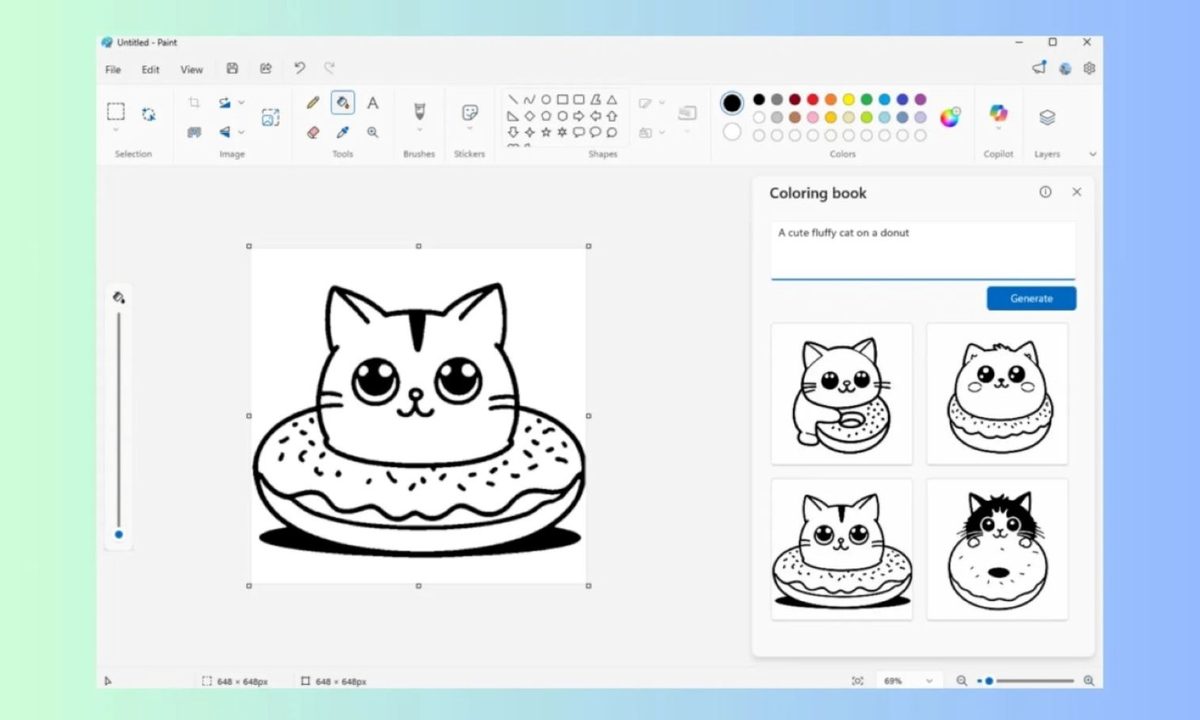This screenshot has height=720, width=1200.
Task: Close the Coloring book panel
Action: [1076, 192]
